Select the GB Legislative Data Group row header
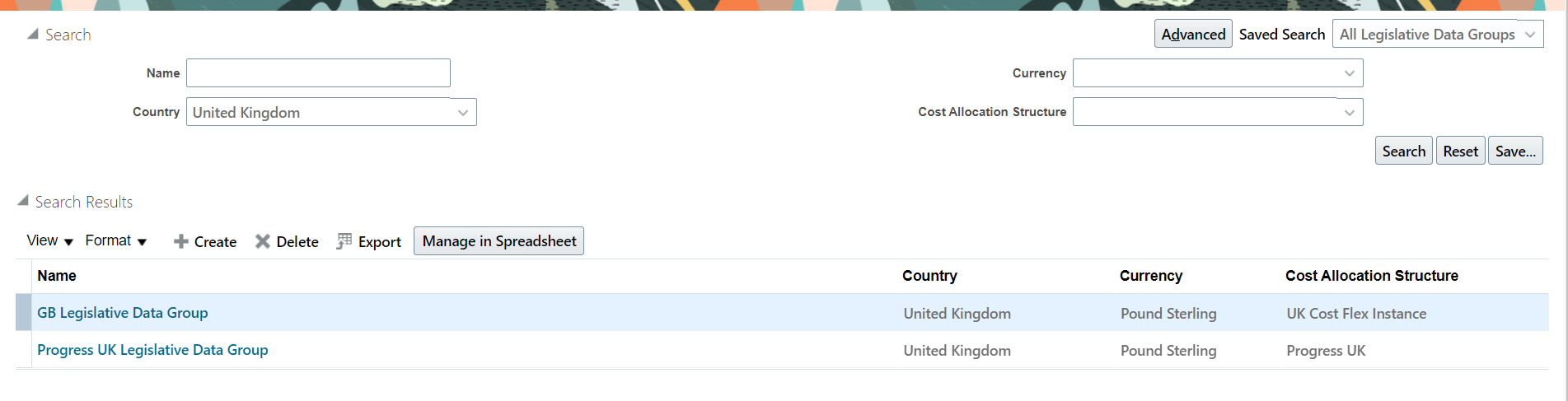The width and height of the screenshot is (1568, 401). coord(23,313)
